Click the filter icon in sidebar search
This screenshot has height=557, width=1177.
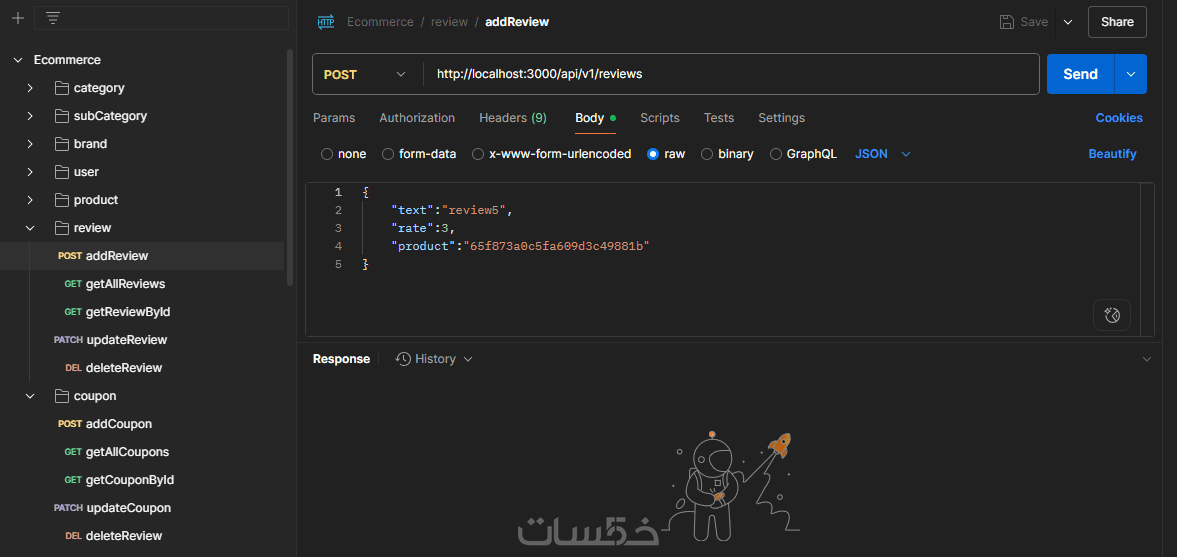click(x=53, y=18)
